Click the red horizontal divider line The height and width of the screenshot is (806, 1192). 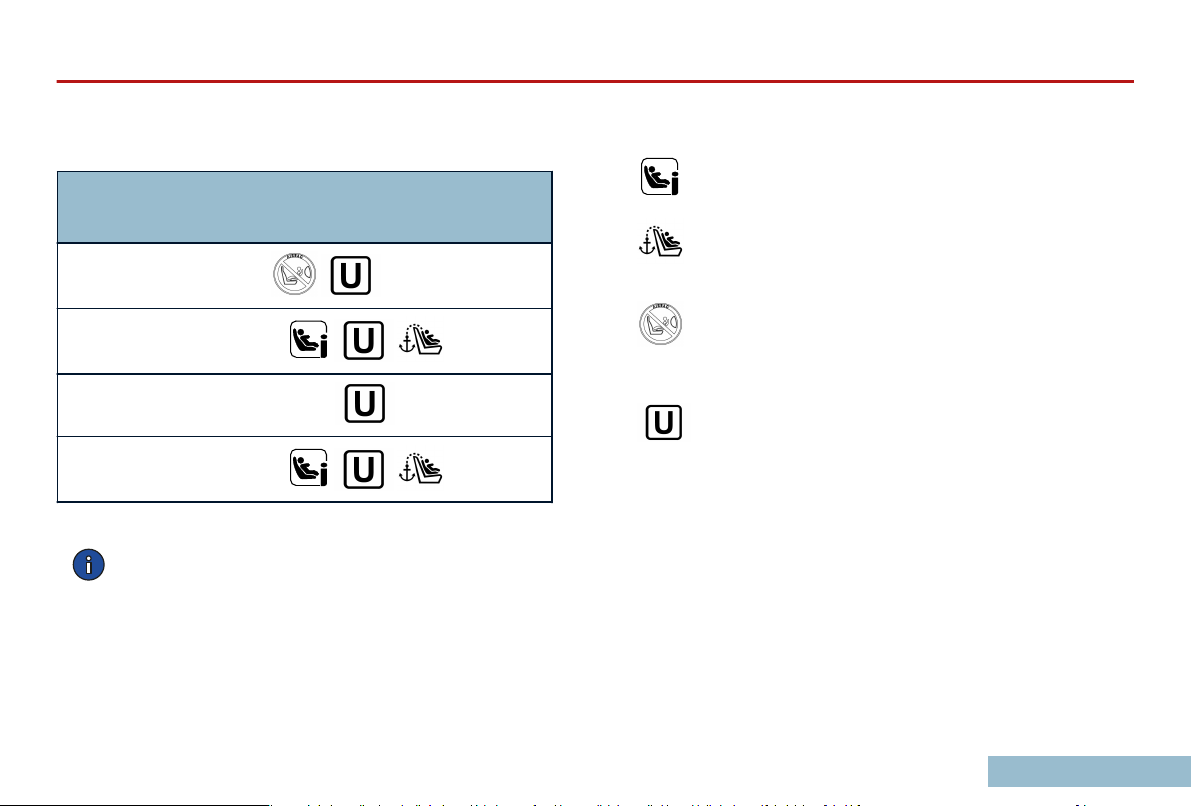click(x=595, y=81)
